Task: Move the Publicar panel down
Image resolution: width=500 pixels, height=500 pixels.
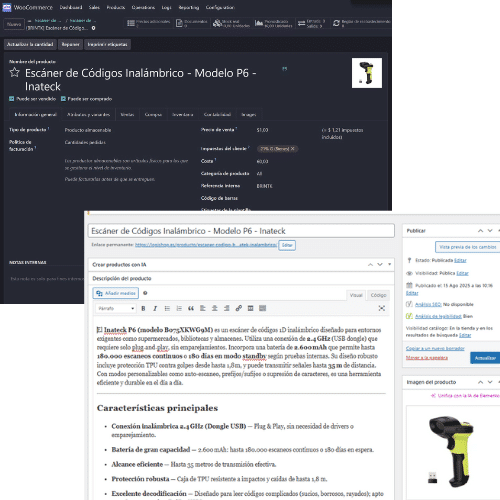Action: pos(490,231)
